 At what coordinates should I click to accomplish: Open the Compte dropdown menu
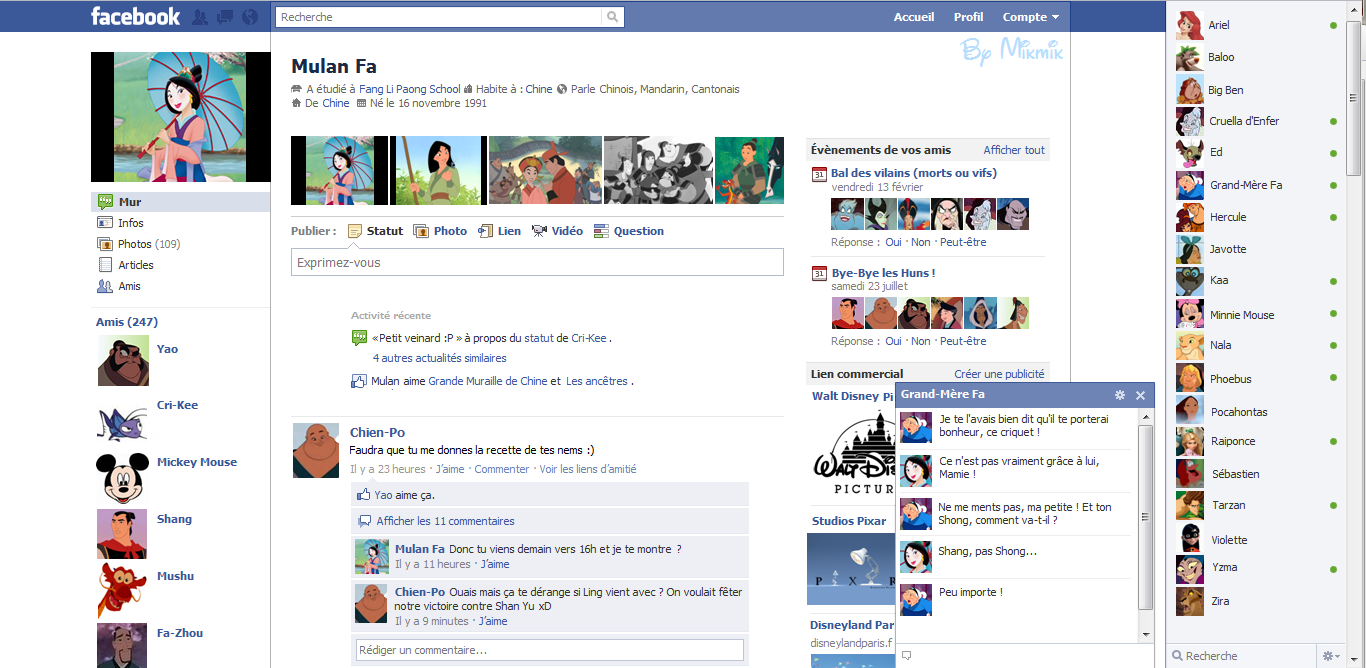(x=1030, y=17)
